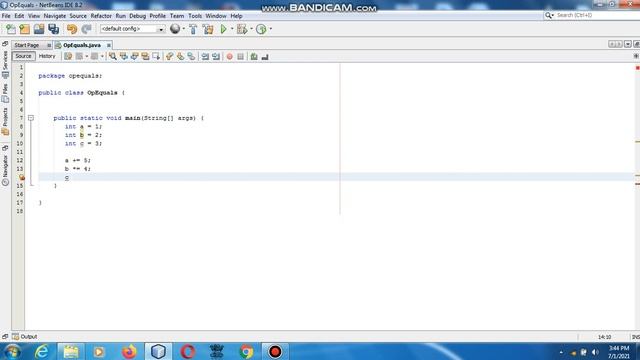Click the Uncomment editor toolbar icon
This screenshot has width=640, height=360.
[x=265, y=57]
